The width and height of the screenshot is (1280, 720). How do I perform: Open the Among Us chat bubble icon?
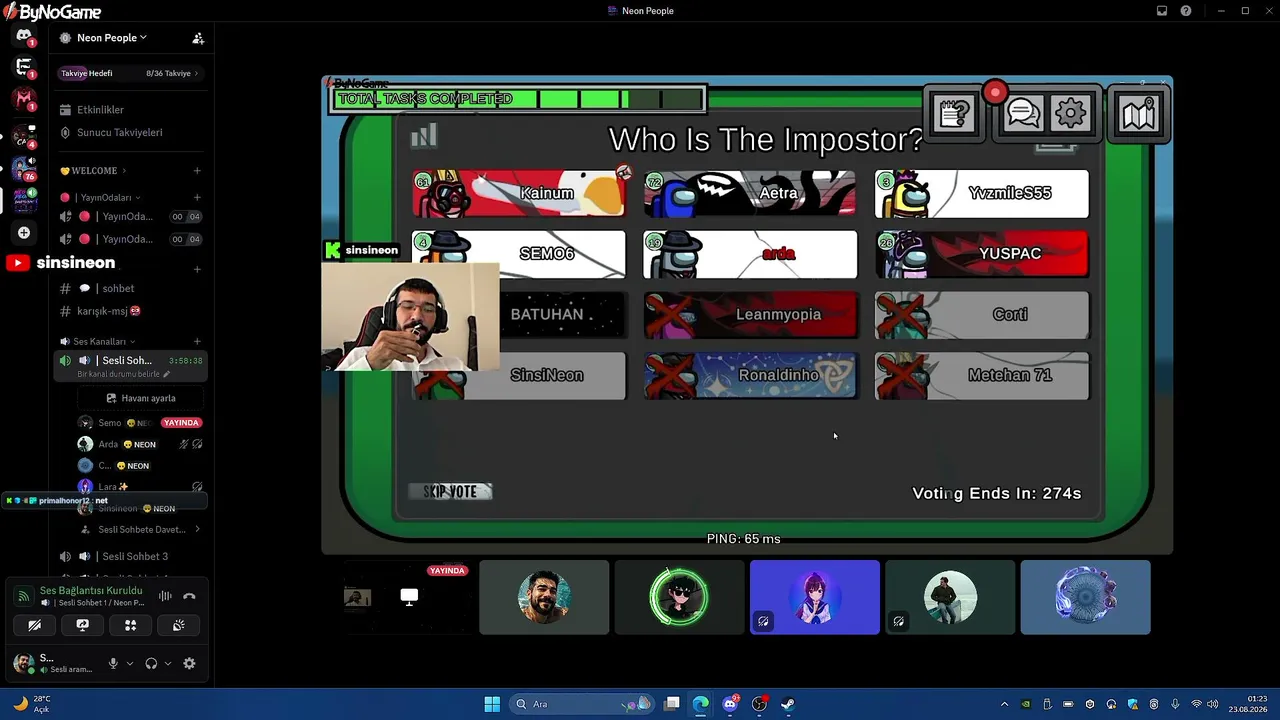1023,114
